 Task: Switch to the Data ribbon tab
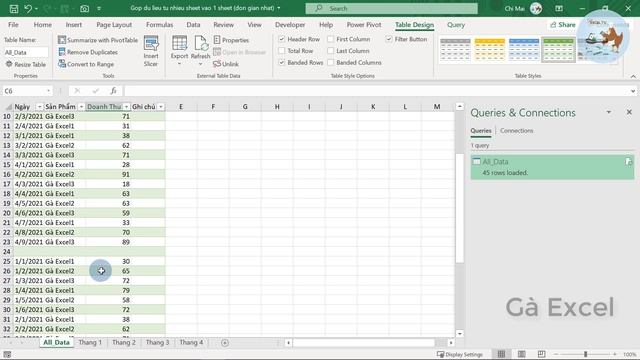tap(193, 25)
